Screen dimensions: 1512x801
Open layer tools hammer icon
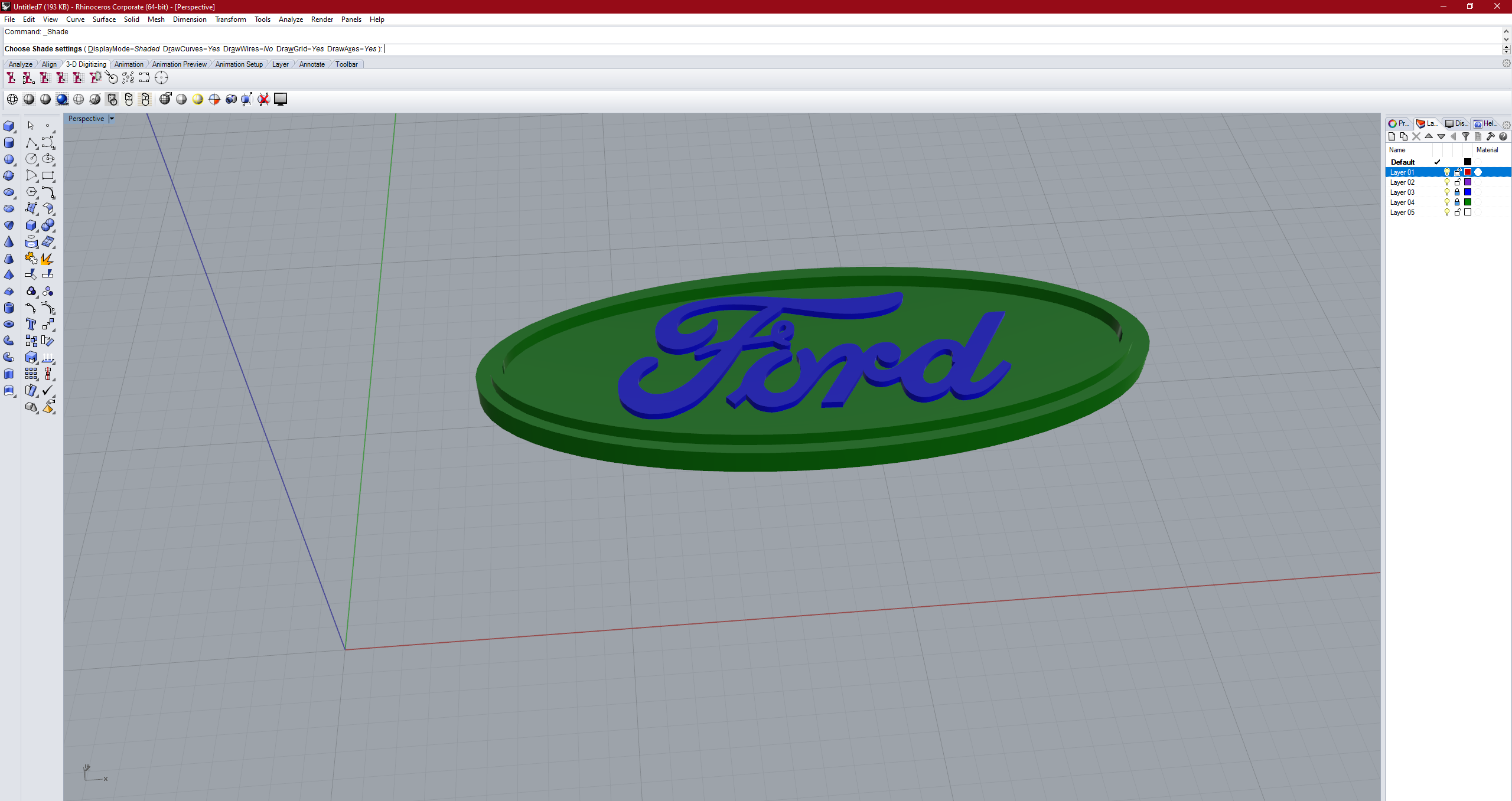coord(1490,136)
